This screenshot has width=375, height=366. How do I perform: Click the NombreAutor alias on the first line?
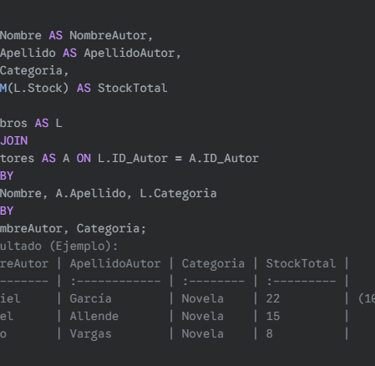(108, 35)
